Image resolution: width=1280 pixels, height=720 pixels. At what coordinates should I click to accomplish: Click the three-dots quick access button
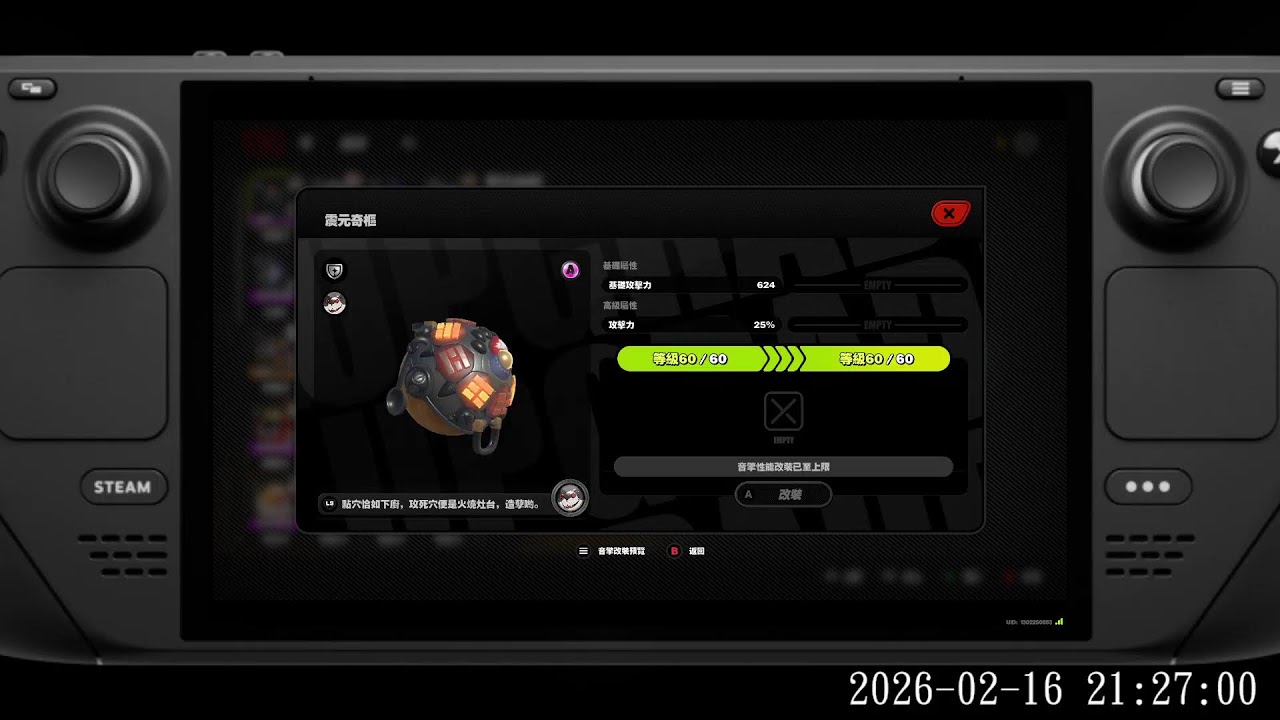1148,487
